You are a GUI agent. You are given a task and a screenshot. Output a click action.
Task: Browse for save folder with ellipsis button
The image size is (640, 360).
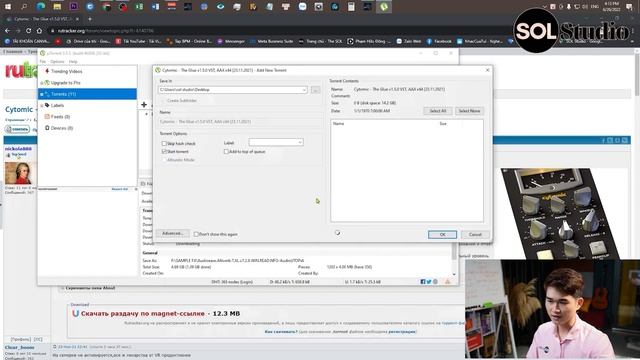(x=315, y=90)
